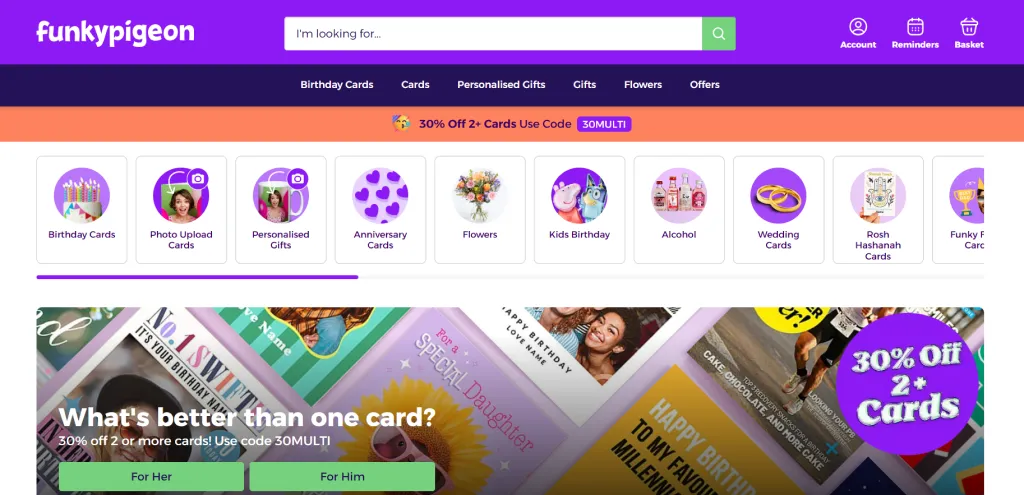
Task: Select Personalised Gifts in navigation bar
Action: pos(501,85)
